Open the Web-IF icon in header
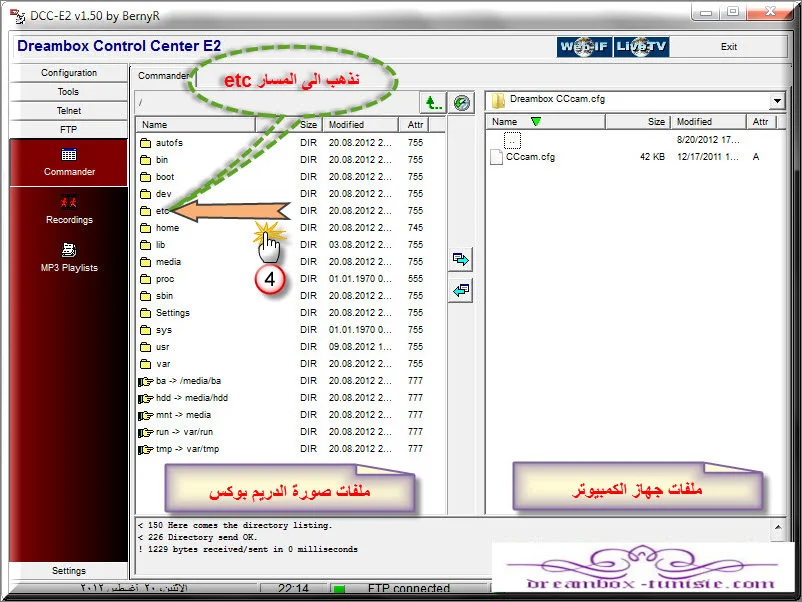 (x=583, y=47)
